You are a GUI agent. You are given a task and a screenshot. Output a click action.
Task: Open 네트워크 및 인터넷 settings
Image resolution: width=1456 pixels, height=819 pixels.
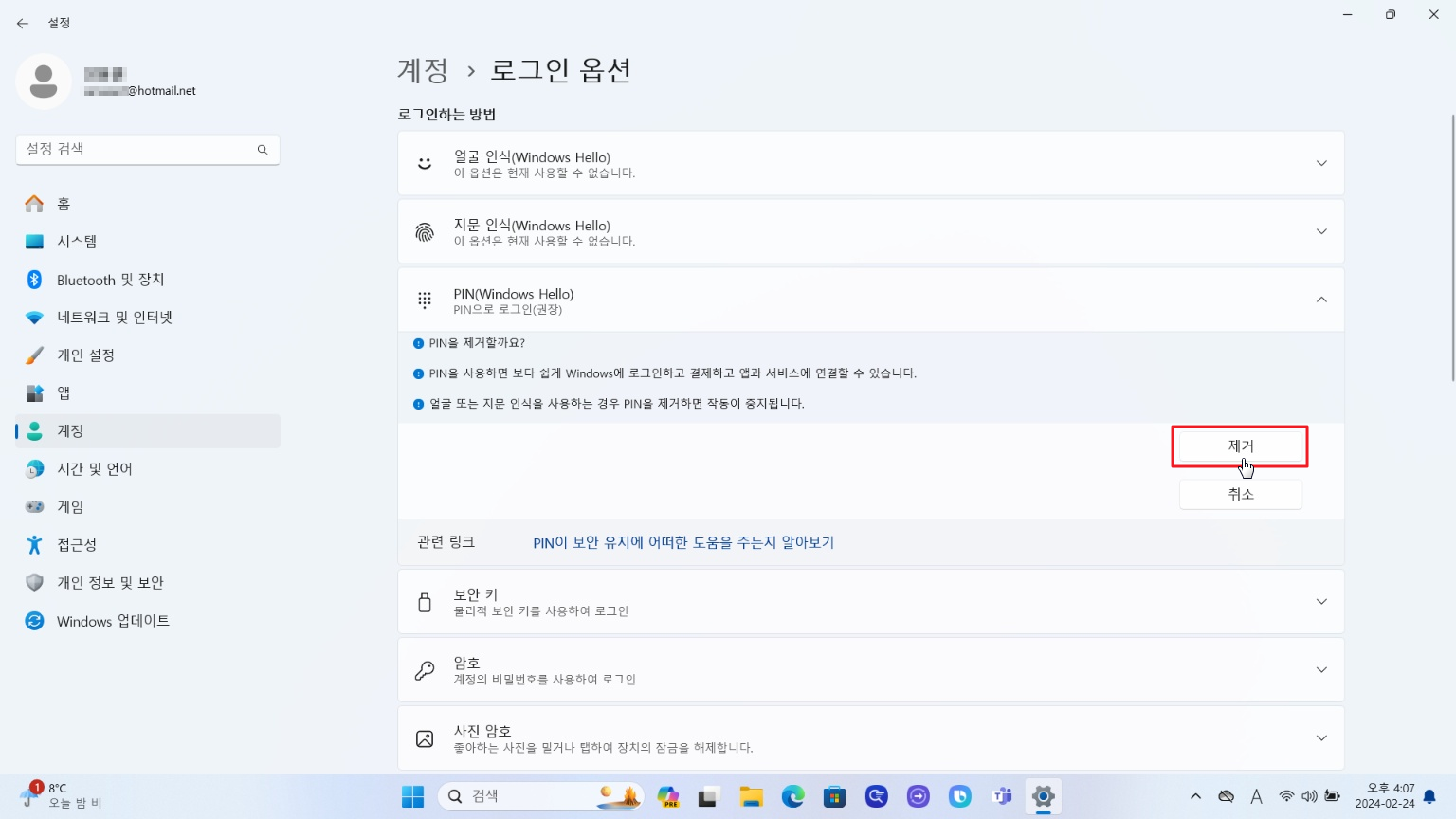point(114,317)
